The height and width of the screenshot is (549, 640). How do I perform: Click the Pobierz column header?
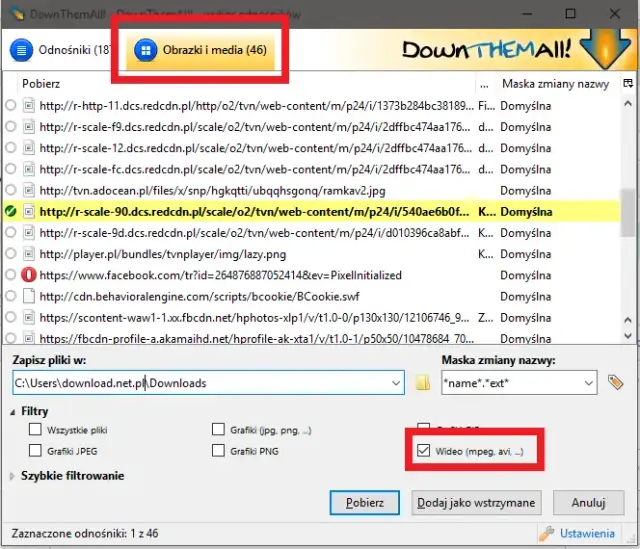click(41, 84)
